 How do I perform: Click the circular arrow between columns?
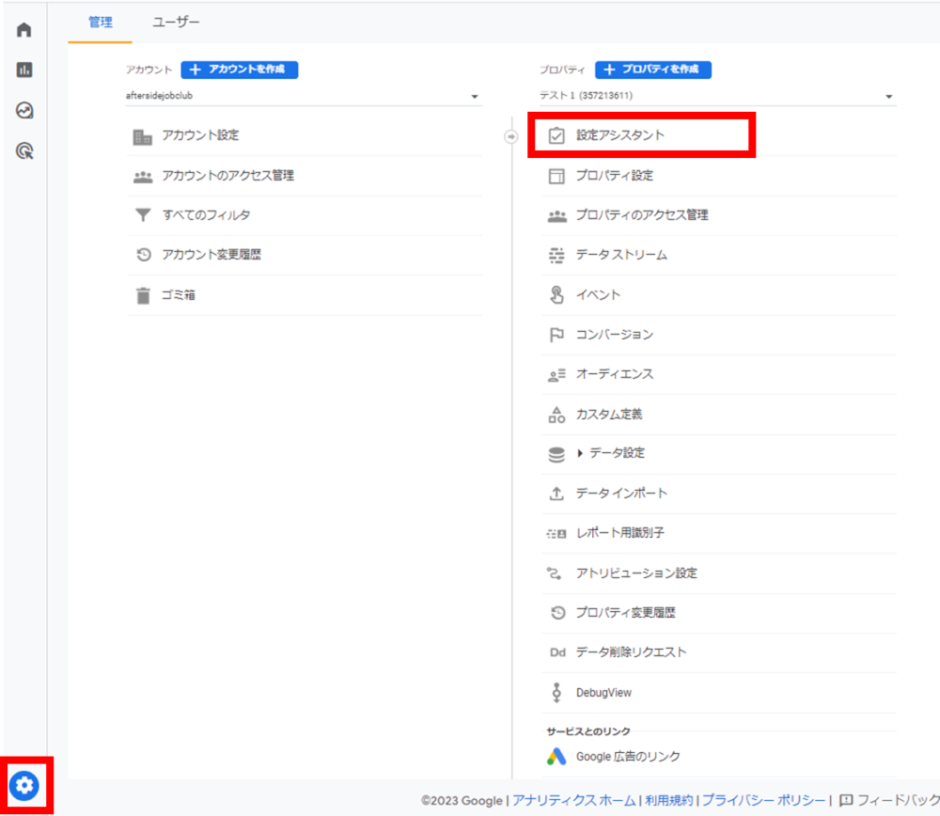click(511, 136)
